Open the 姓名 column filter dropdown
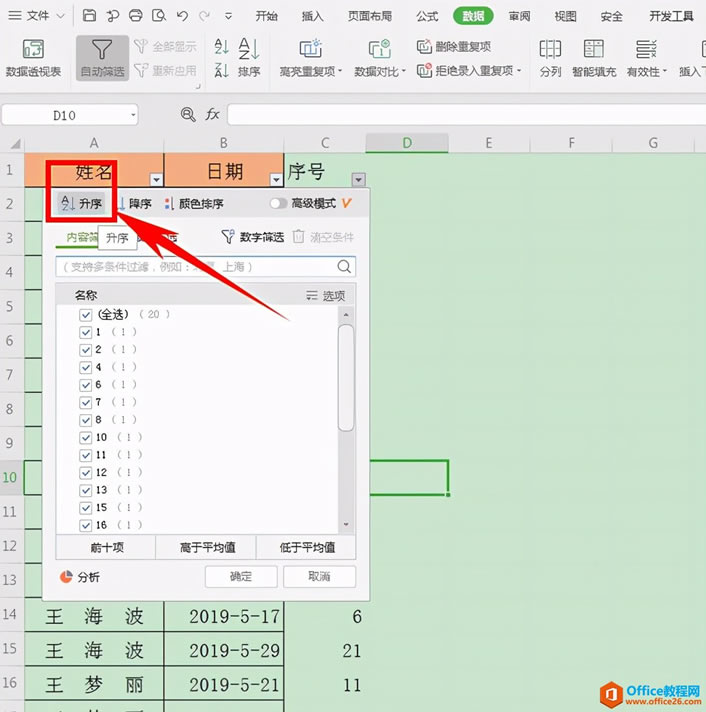706x712 pixels. coord(156,180)
